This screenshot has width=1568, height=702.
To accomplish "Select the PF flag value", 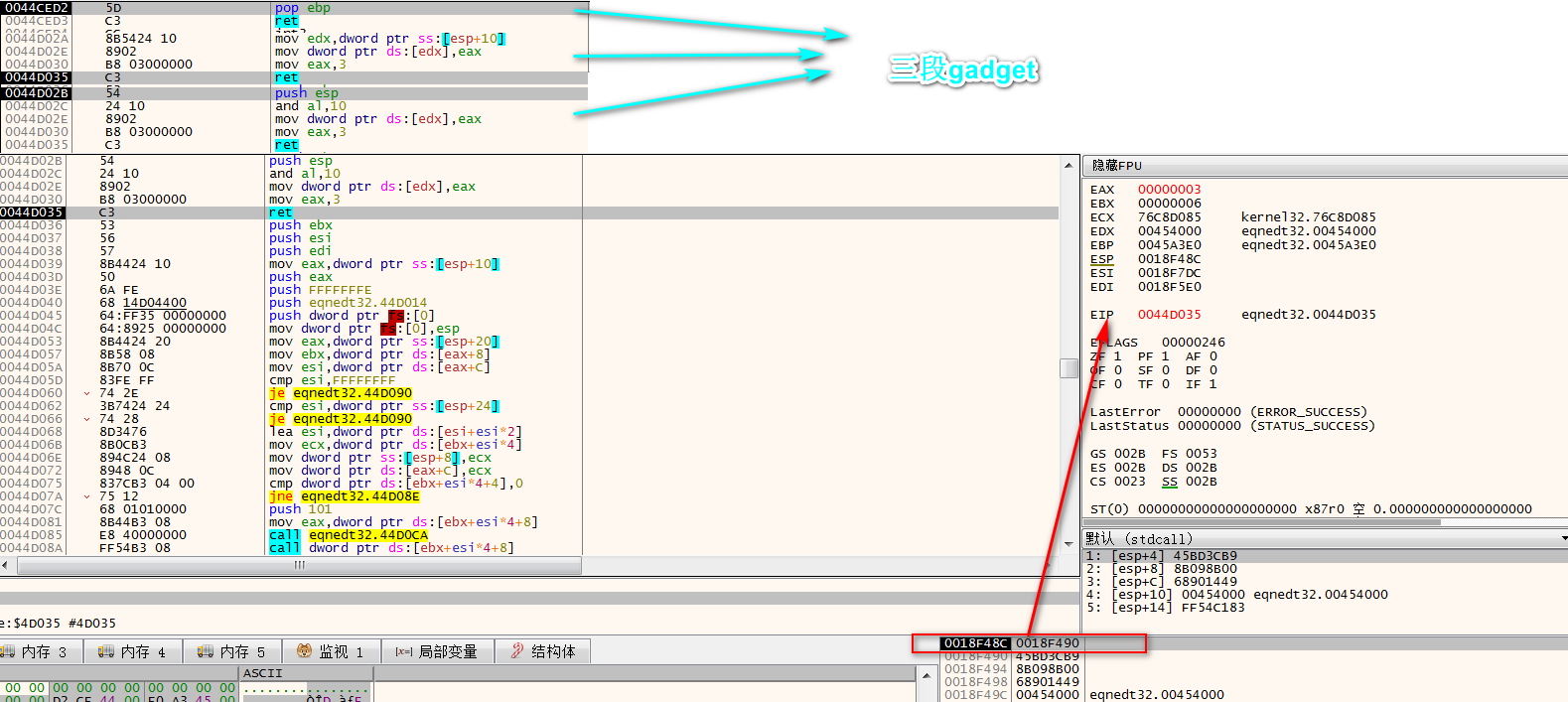I will pos(1165,356).
